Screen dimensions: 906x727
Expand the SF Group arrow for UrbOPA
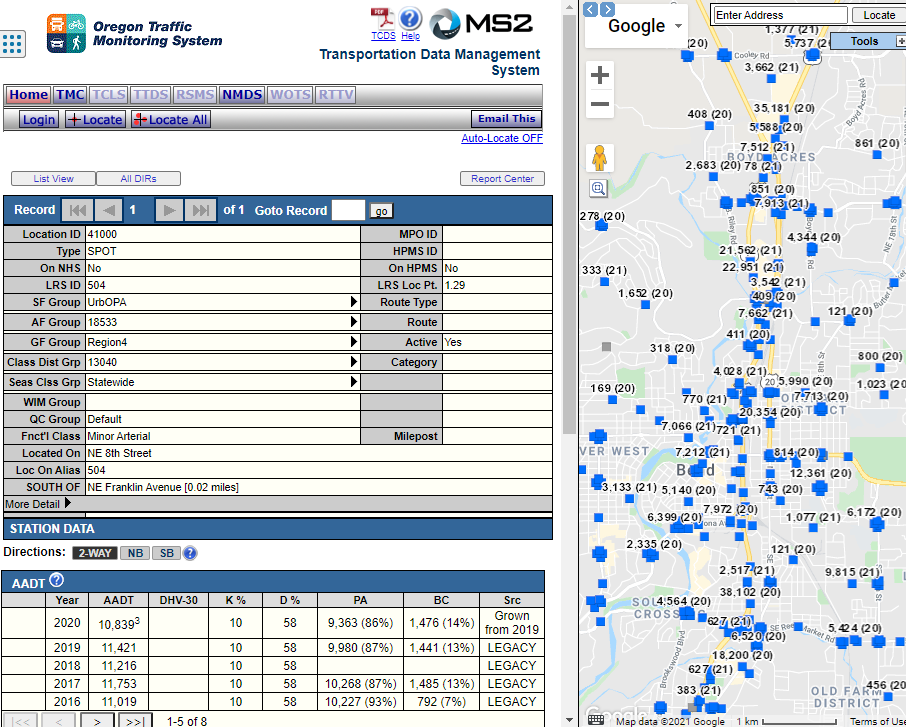tap(352, 302)
